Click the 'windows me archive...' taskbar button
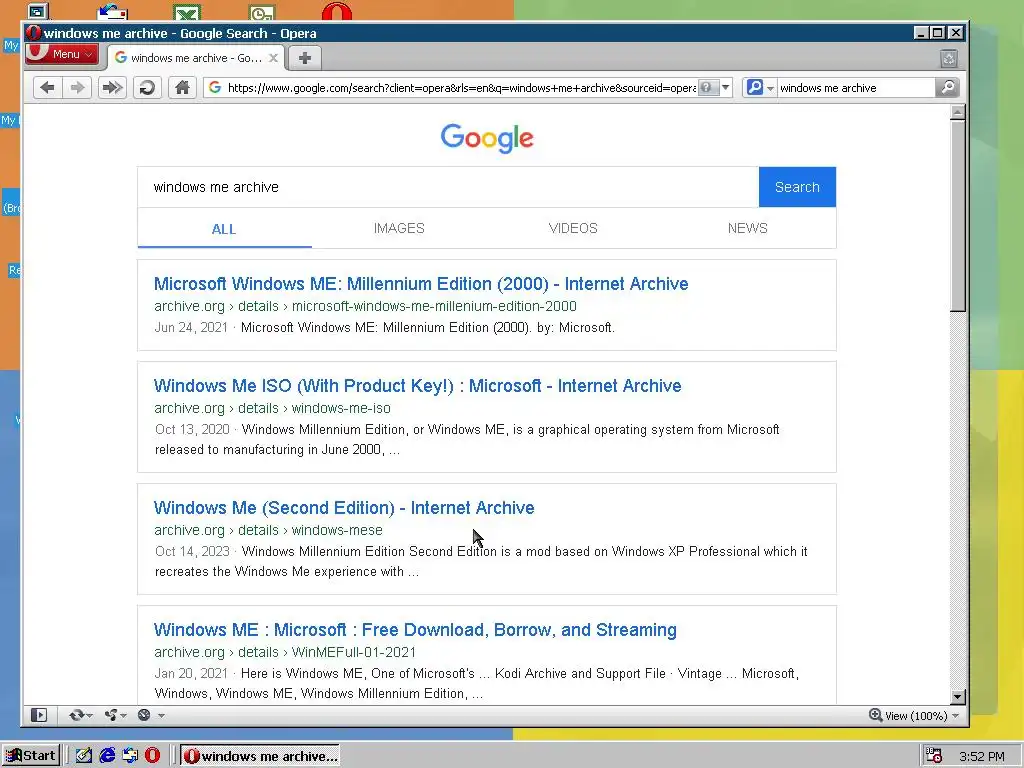The image size is (1024, 768). (260, 756)
